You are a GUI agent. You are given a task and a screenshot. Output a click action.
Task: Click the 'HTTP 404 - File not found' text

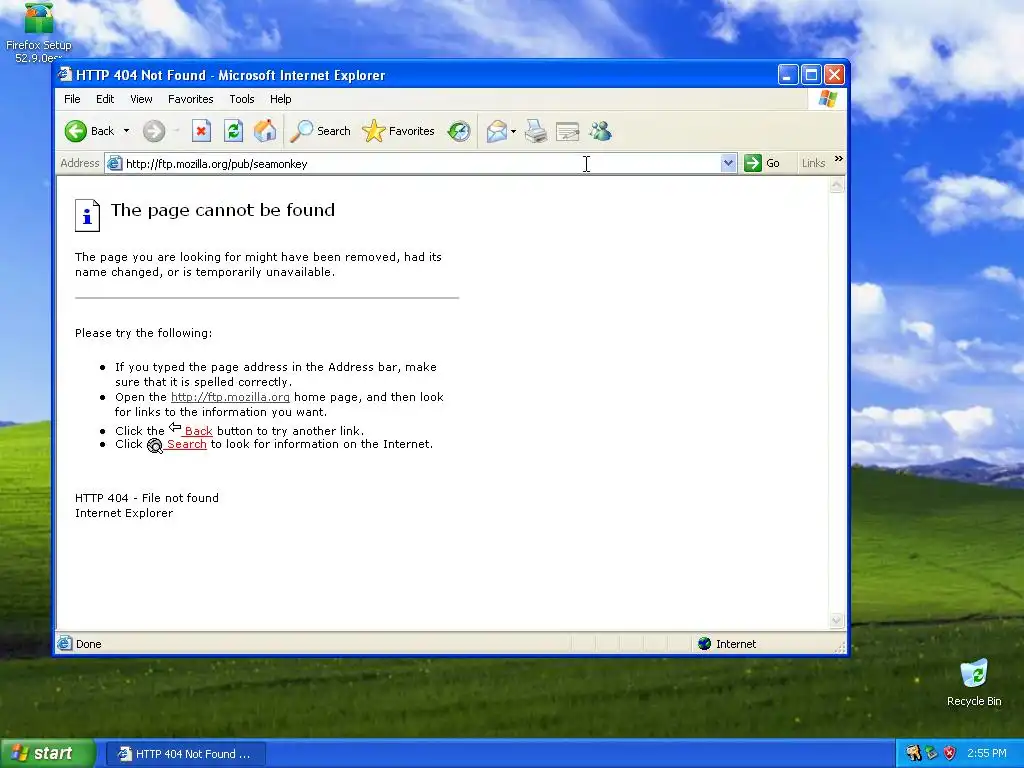147,498
